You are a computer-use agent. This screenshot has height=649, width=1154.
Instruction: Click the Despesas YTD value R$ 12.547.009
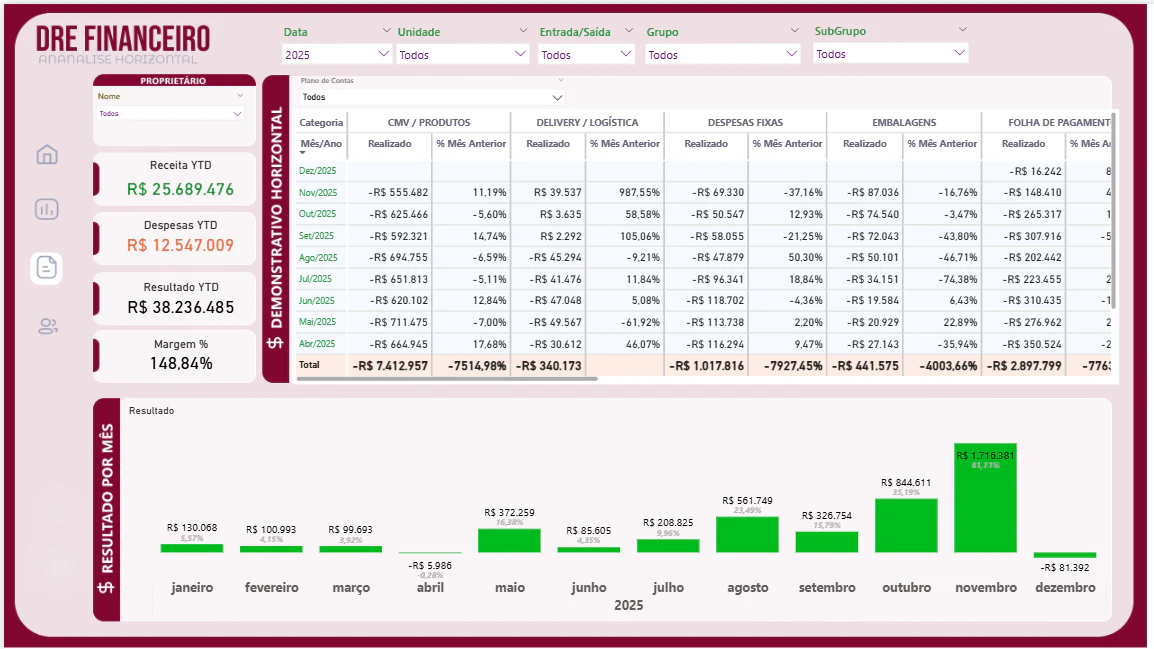pyautogui.click(x=180, y=245)
